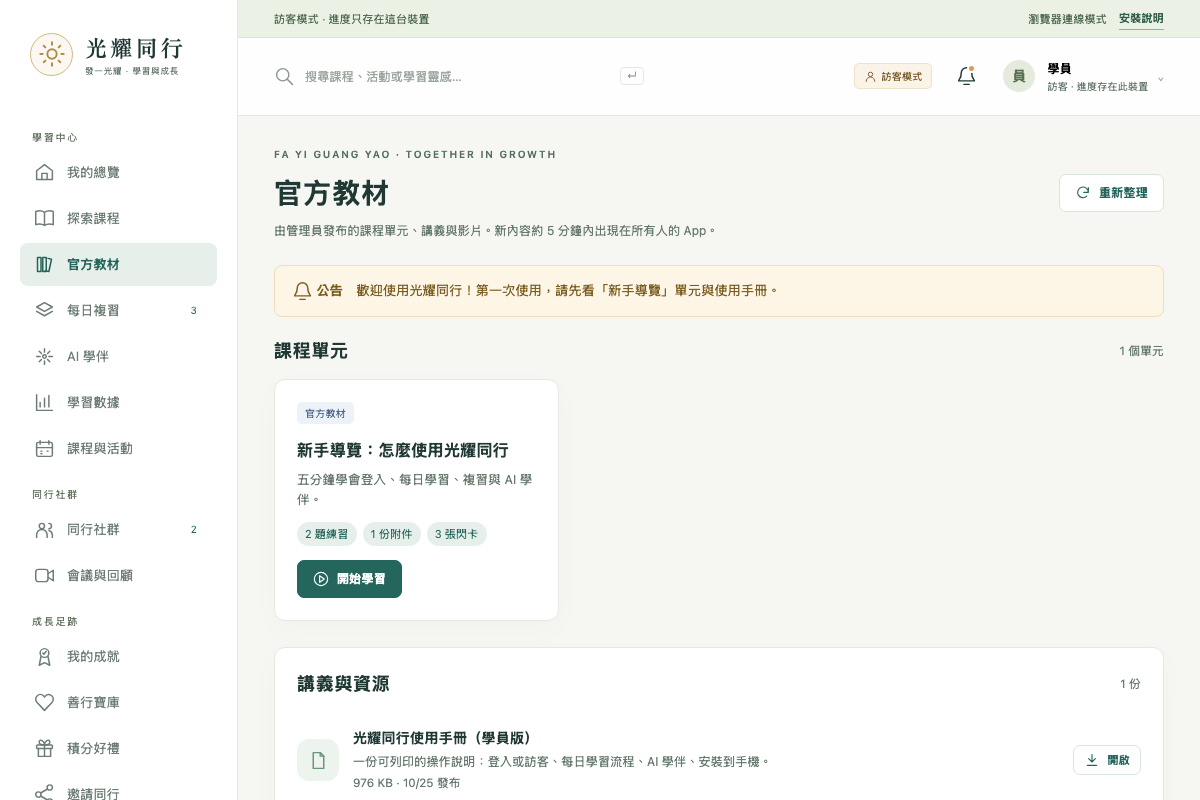Click 開始學習 button on course card
The height and width of the screenshot is (800, 1200).
(x=349, y=579)
